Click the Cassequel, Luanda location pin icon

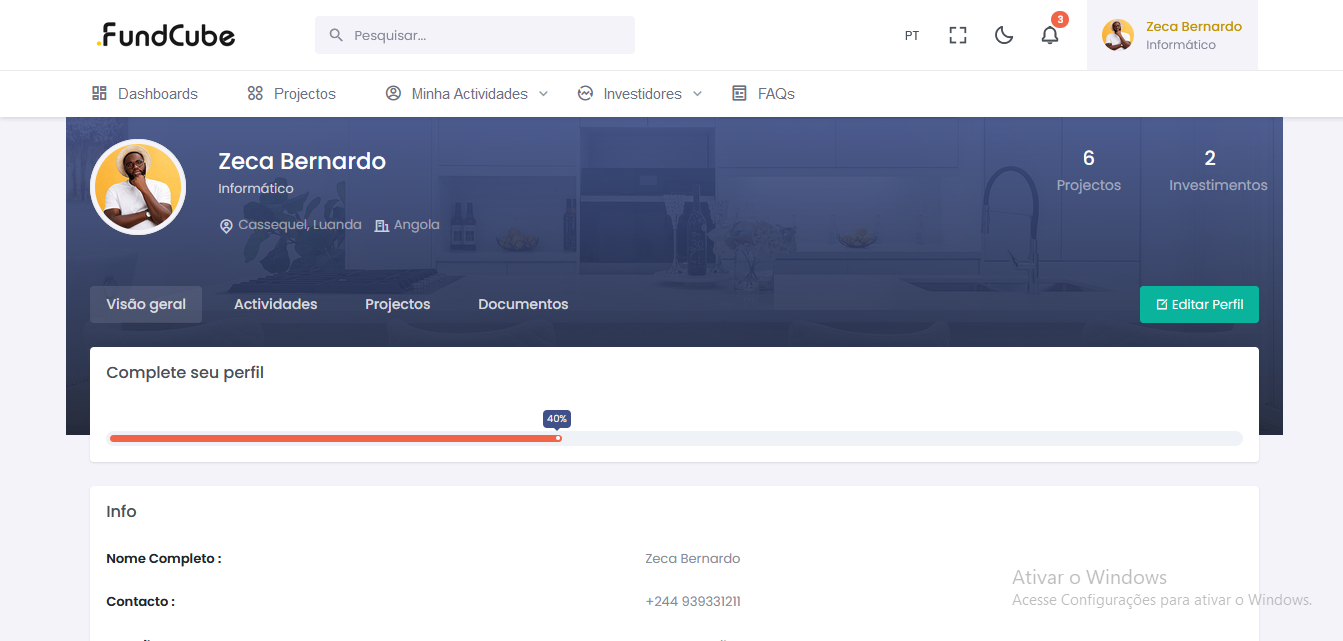(226, 226)
